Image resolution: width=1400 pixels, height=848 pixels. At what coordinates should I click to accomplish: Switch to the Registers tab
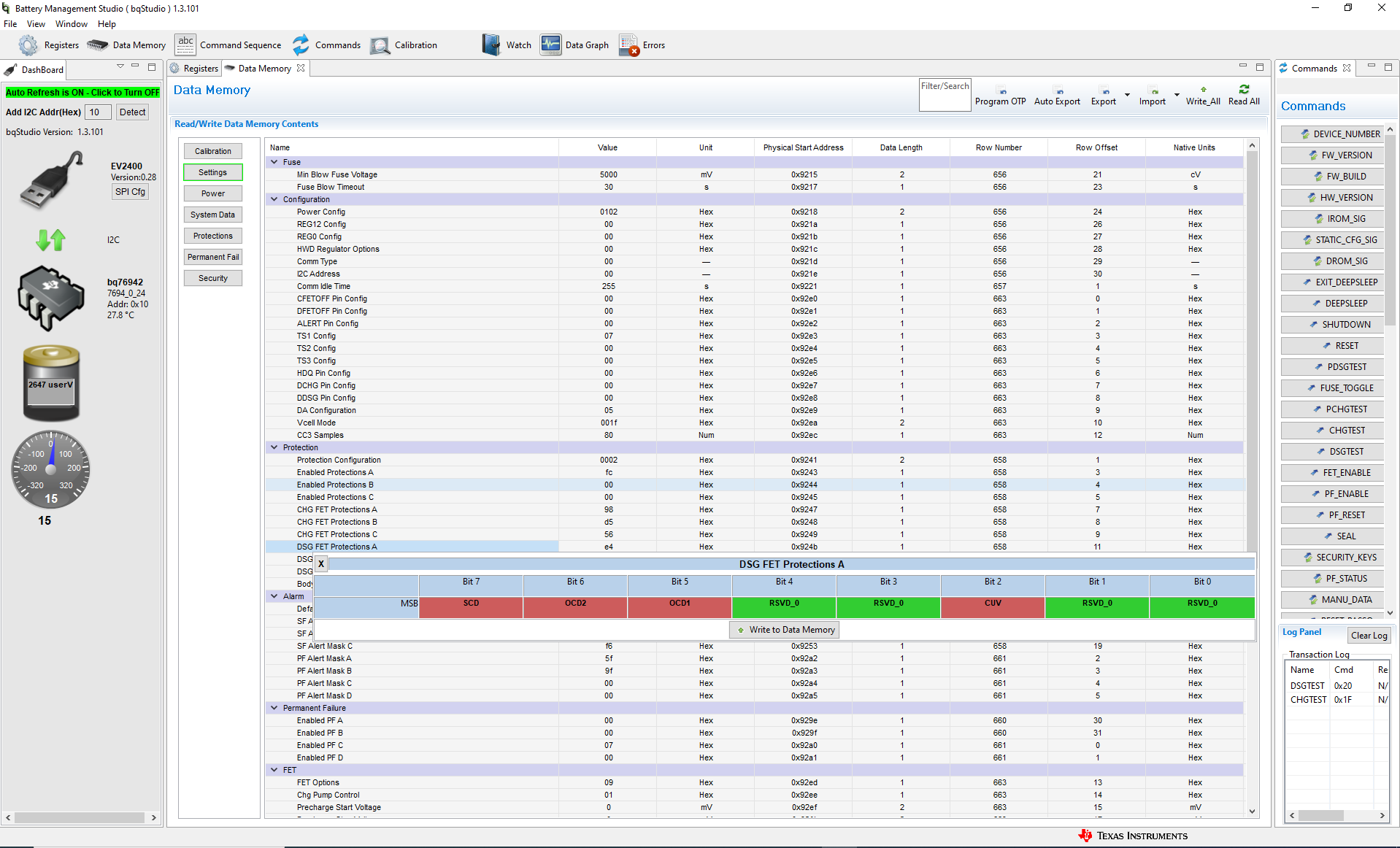[194, 69]
